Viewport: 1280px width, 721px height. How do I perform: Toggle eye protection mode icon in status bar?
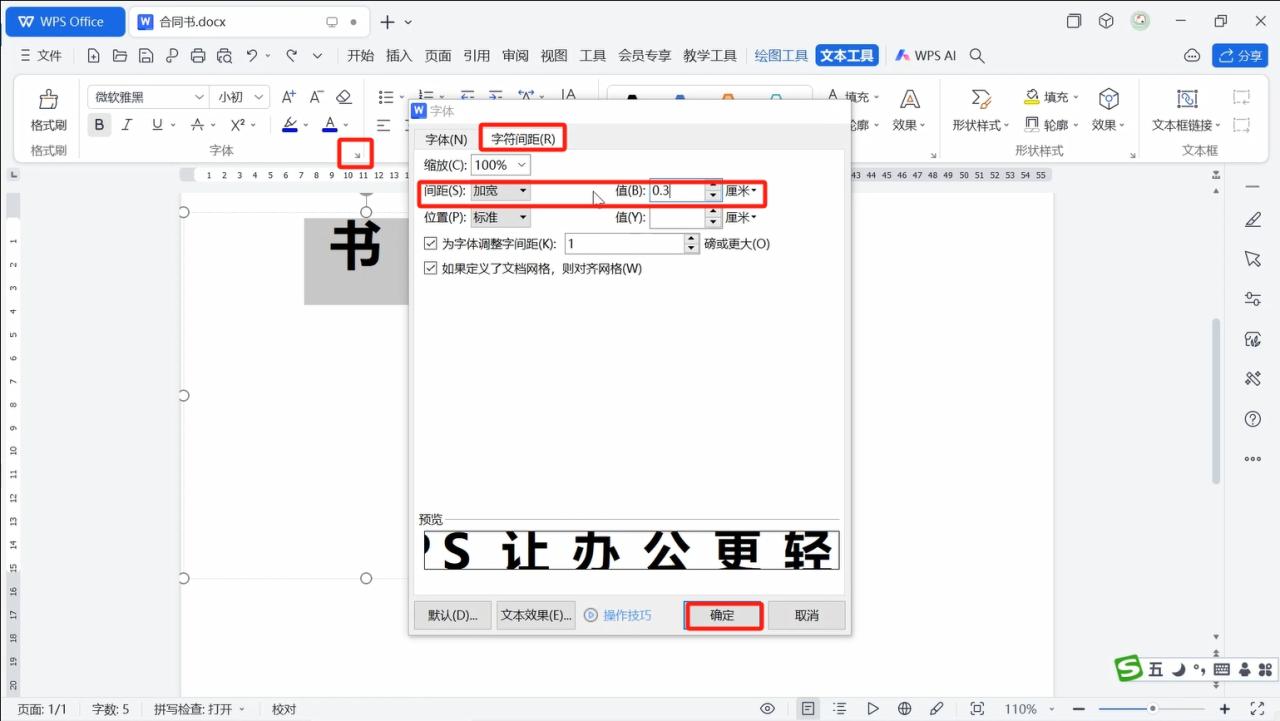pos(767,709)
